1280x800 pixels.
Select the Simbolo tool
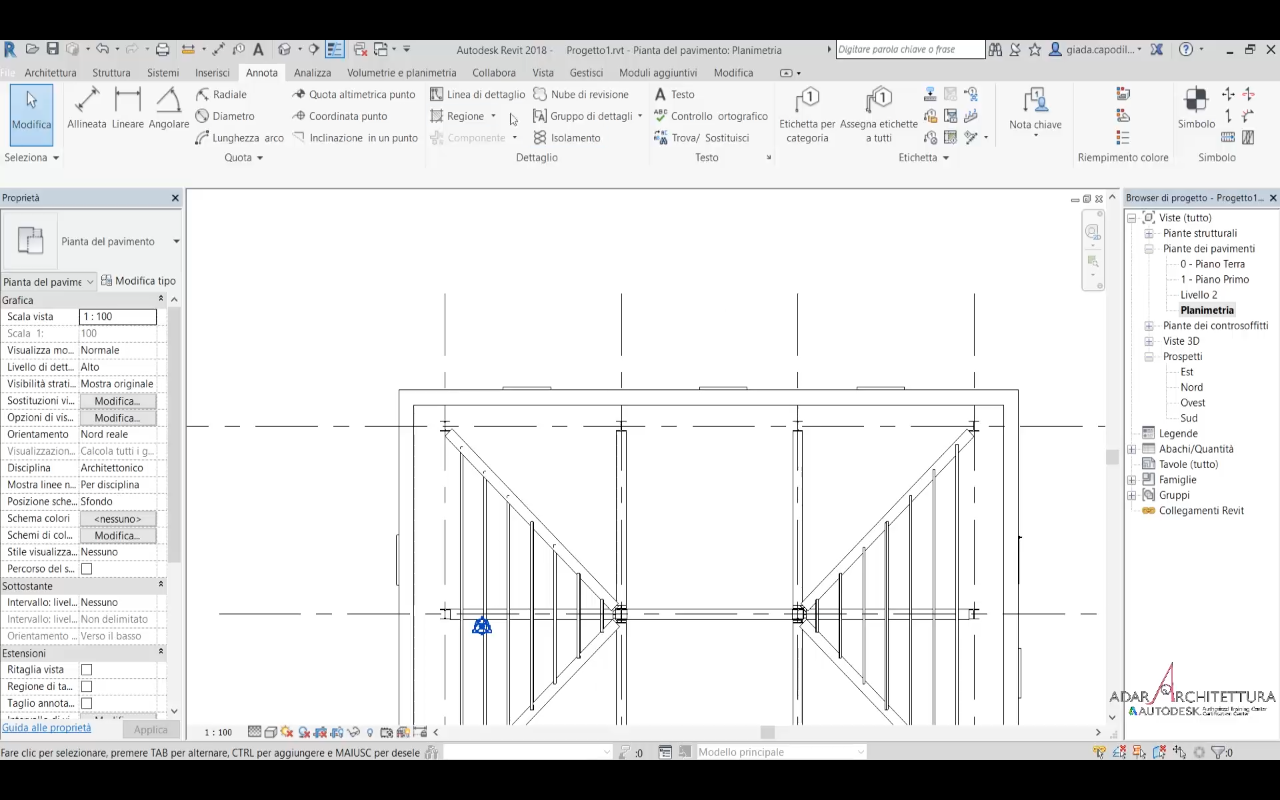tap(1196, 108)
